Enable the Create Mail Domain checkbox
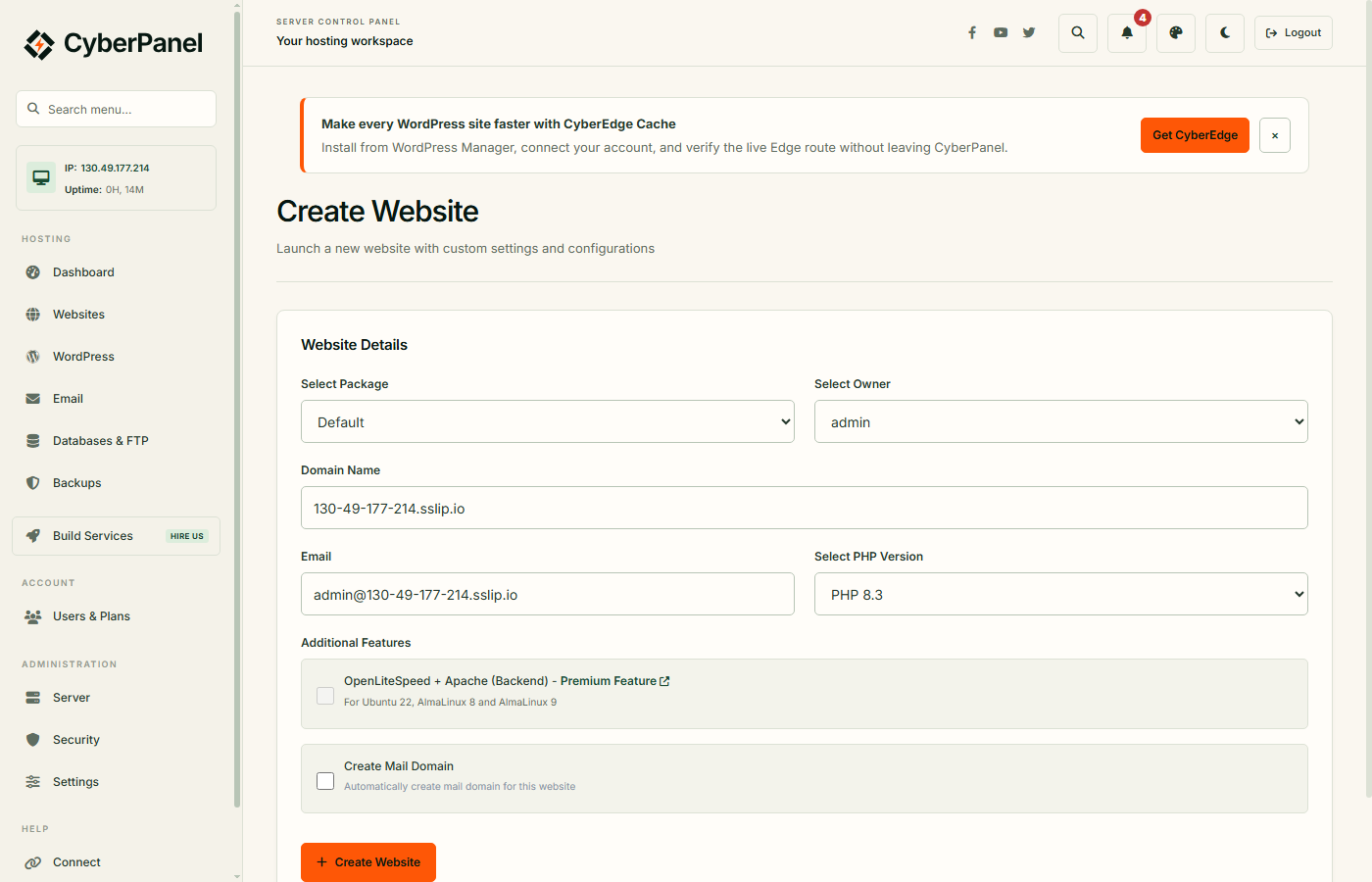The image size is (1372, 882). (325, 781)
